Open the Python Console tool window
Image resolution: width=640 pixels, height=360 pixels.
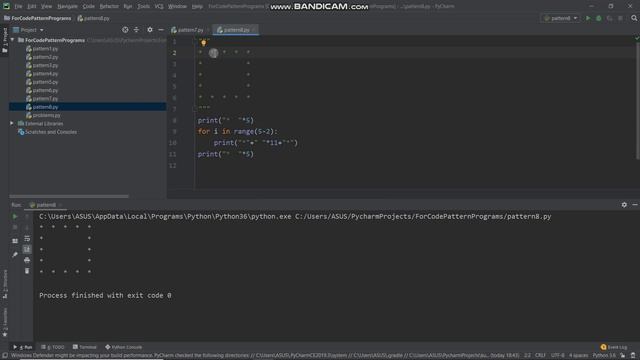point(124,347)
